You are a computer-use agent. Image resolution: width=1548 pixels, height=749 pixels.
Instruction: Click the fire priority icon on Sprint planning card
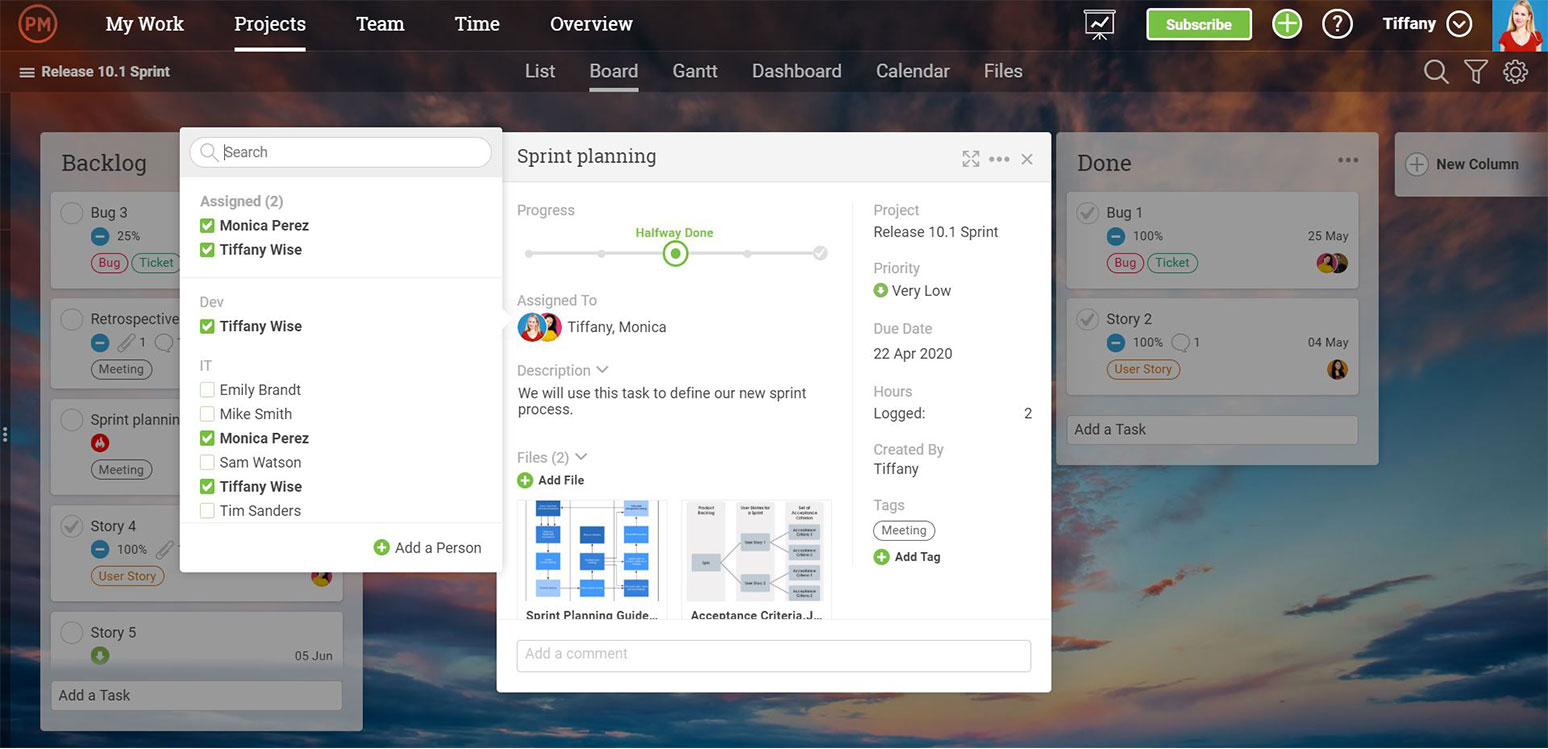pyautogui.click(x=100, y=442)
